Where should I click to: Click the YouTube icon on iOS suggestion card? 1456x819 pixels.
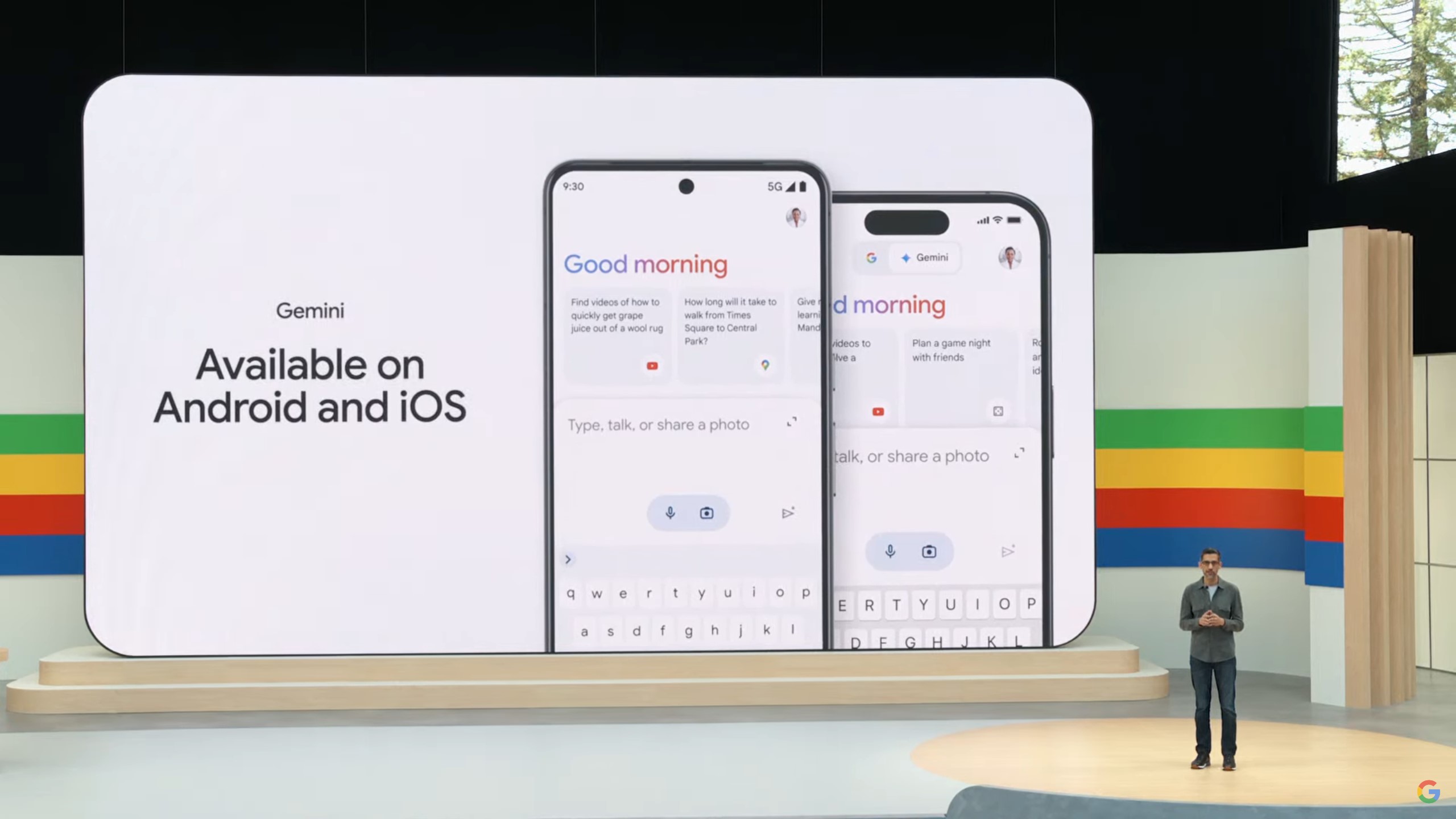(878, 411)
